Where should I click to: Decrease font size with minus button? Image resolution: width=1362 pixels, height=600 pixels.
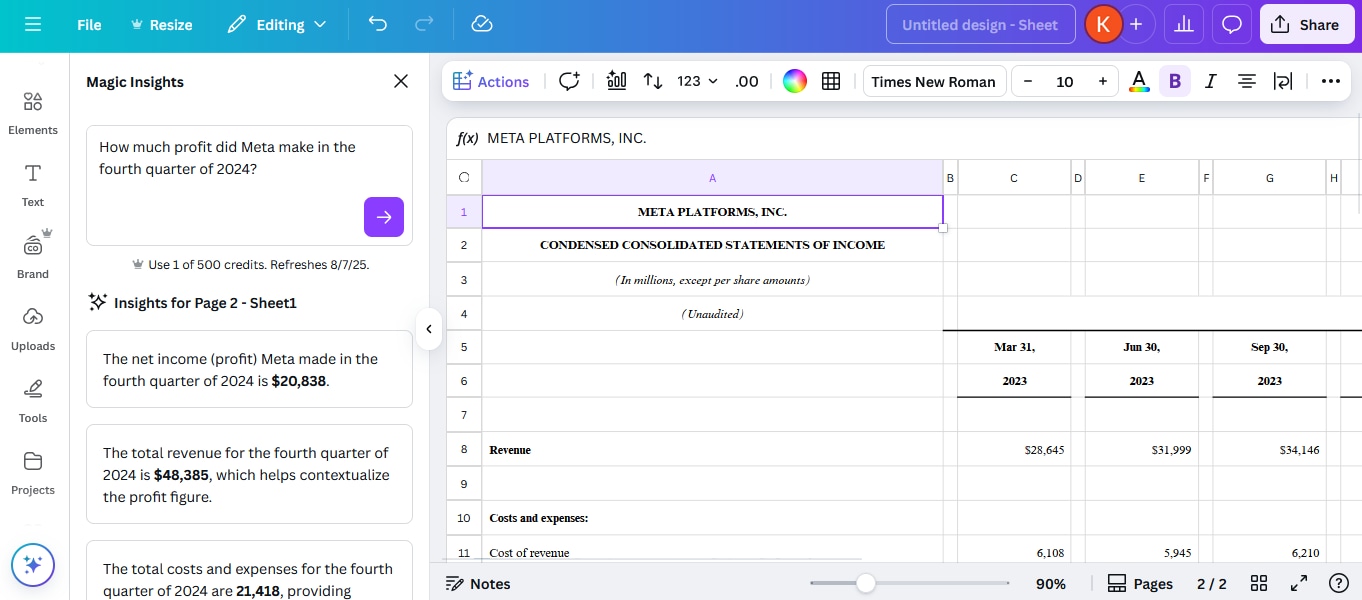1028,82
